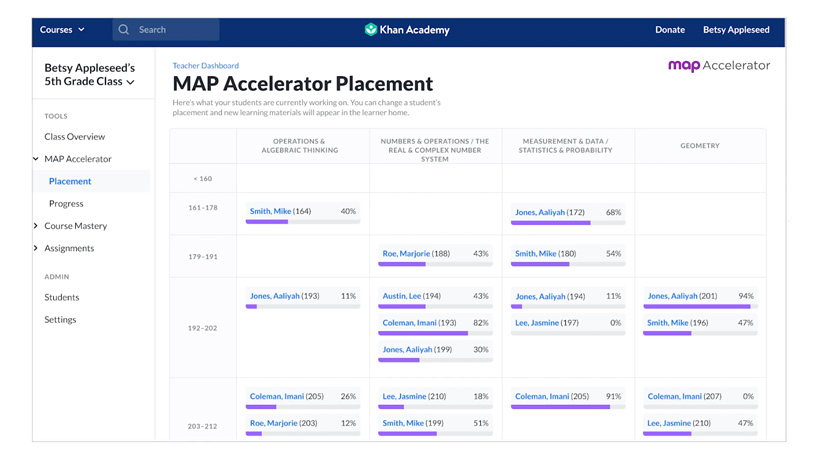Image resolution: width=820 pixels, height=455 pixels.
Task: Click the 192-202 score range label
Action: tap(202, 328)
